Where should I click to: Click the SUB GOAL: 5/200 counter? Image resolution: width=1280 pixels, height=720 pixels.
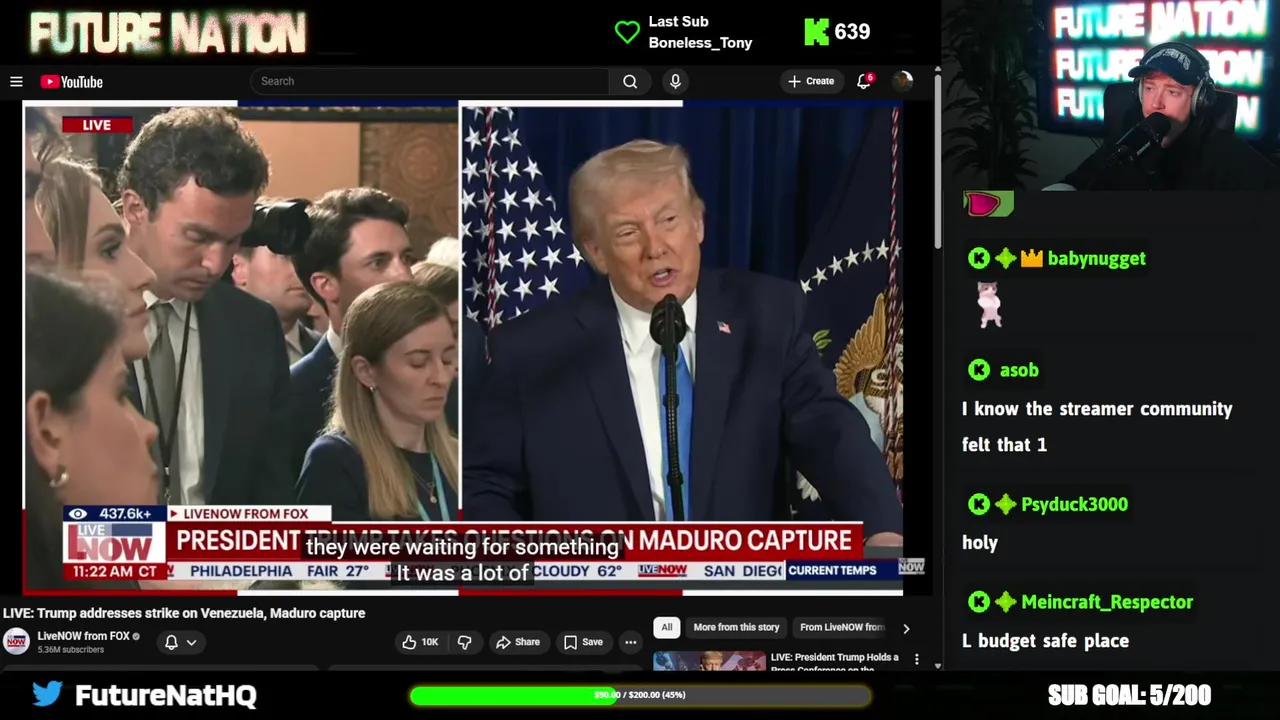[1129, 695]
